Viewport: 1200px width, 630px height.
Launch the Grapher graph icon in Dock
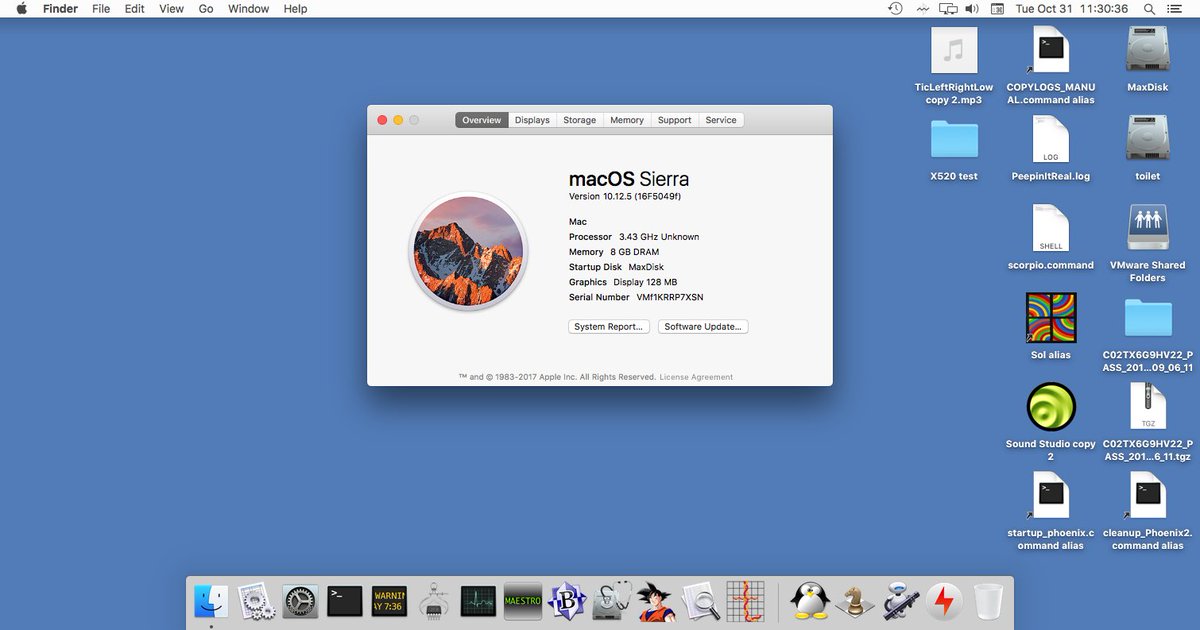pyautogui.click(x=746, y=601)
